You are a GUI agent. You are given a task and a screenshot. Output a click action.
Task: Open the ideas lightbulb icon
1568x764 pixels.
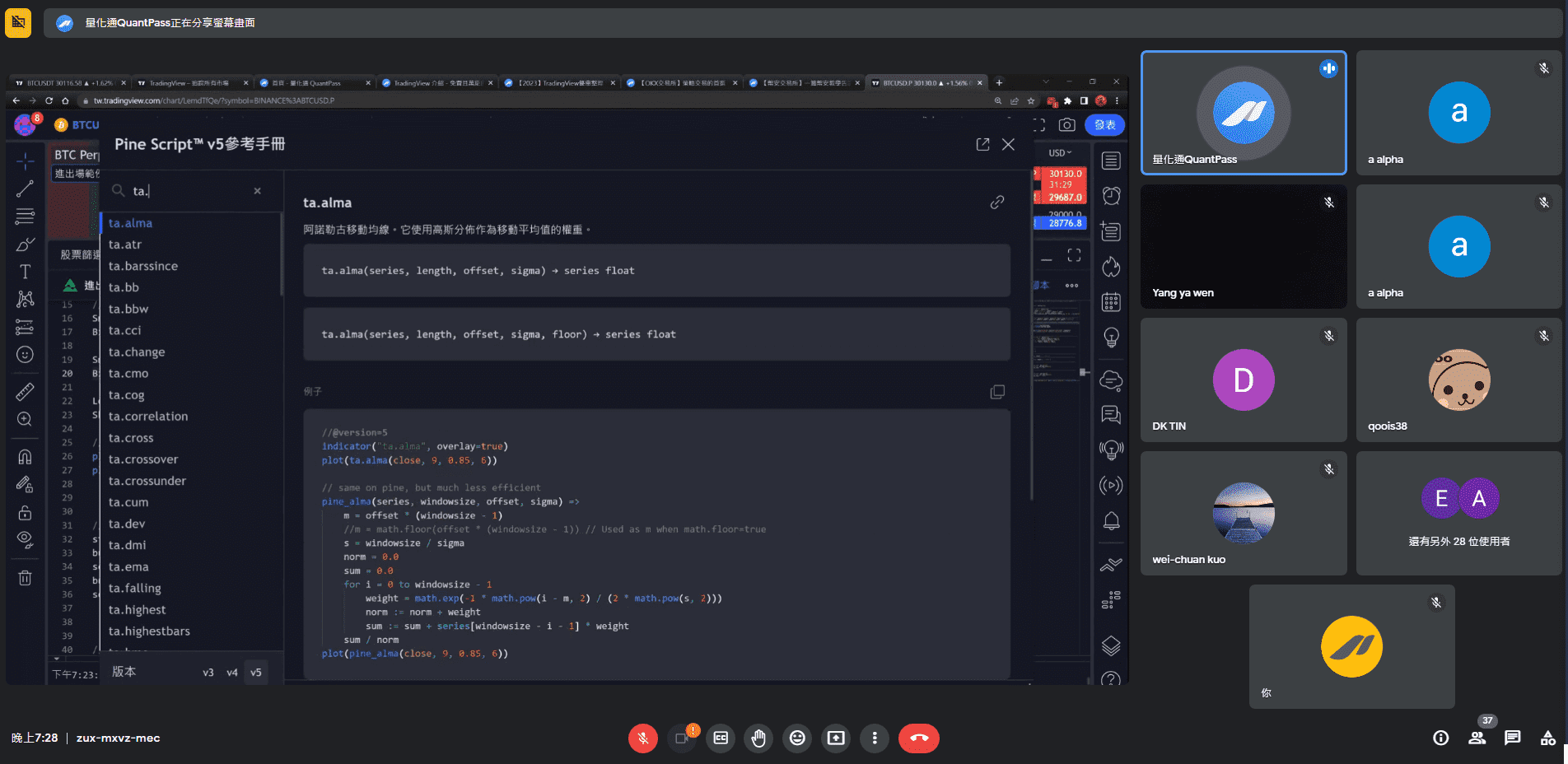pyautogui.click(x=1111, y=338)
